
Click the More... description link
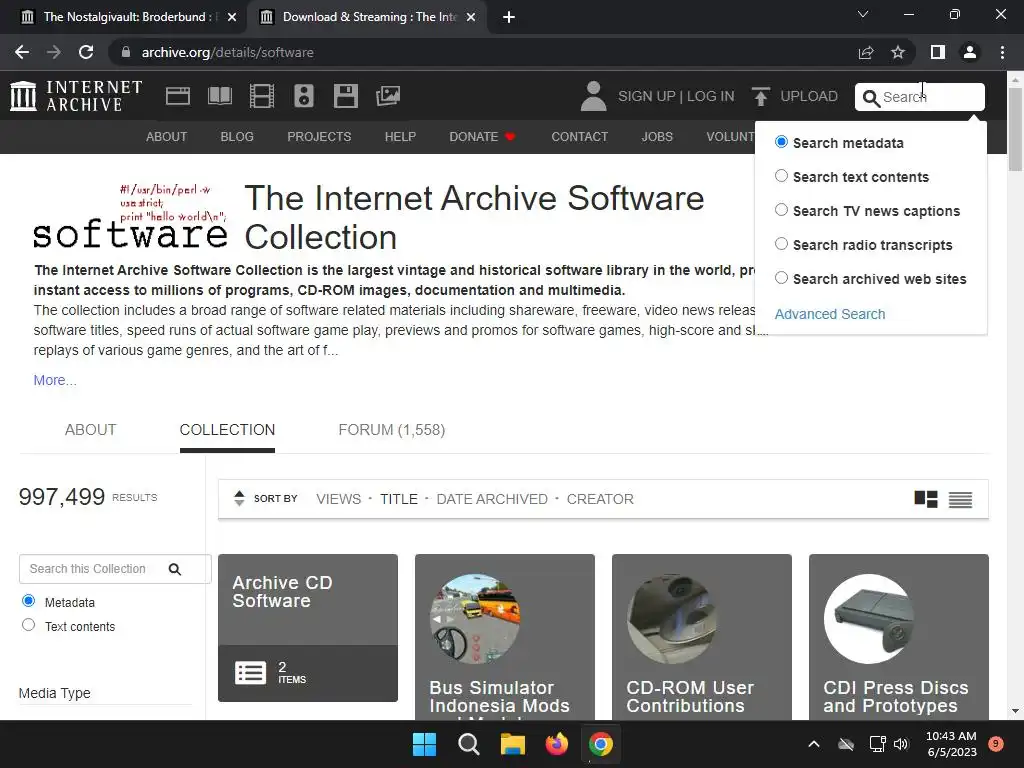(55, 380)
